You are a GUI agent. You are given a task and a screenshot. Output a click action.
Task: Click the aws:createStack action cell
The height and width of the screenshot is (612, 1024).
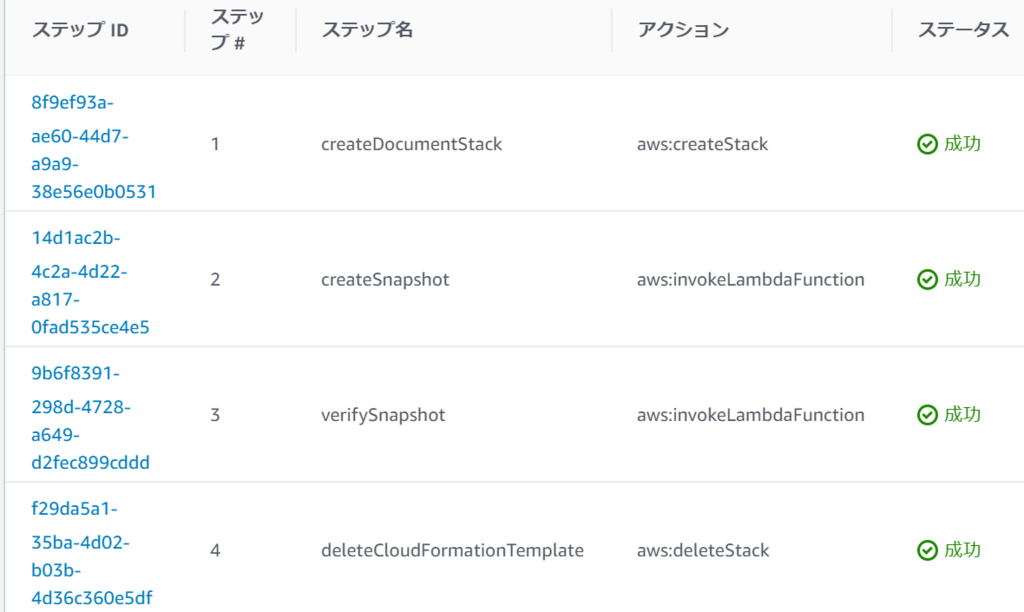[702, 144]
